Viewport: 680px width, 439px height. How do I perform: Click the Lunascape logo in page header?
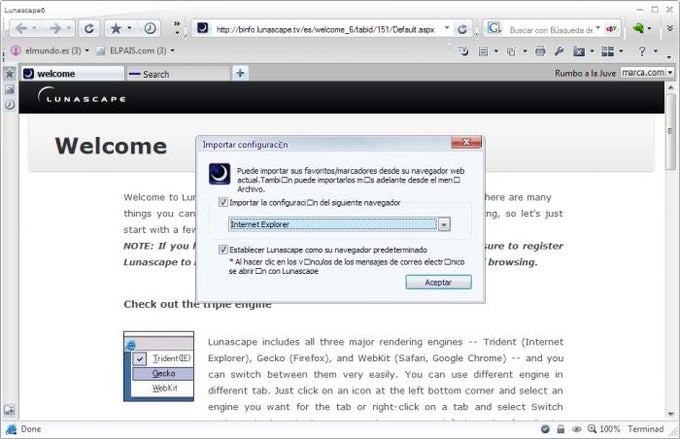coord(82,96)
